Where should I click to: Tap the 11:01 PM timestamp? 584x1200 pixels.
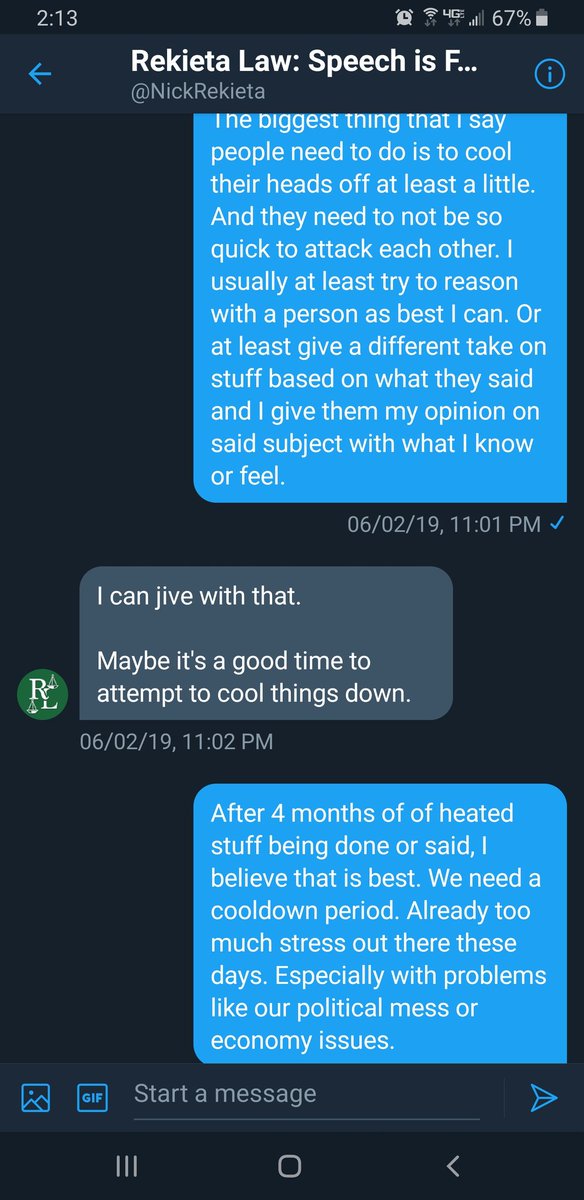pos(503,524)
